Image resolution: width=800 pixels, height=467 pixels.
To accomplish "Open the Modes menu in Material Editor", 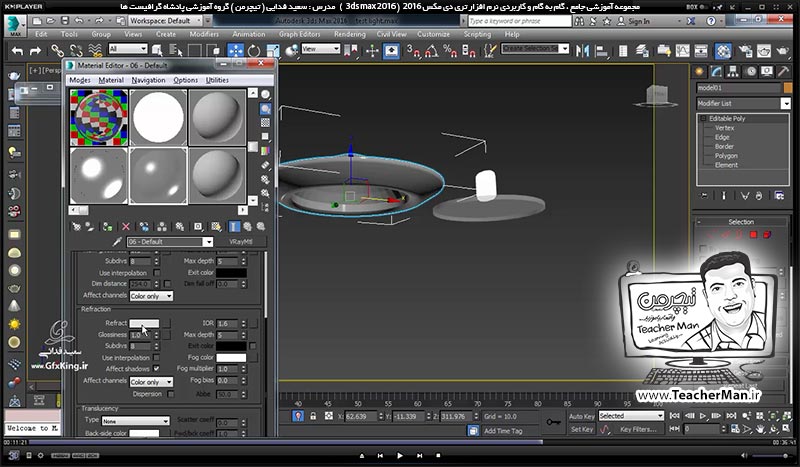I will coord(80,80).
